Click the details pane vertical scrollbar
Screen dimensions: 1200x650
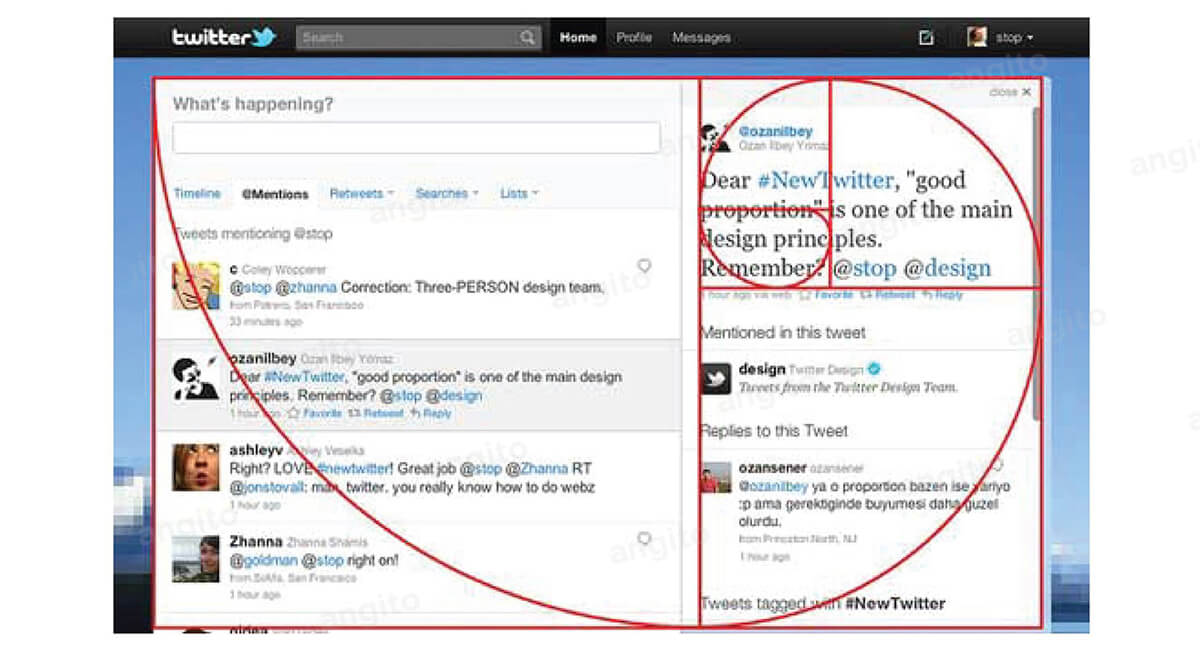point(1035,263)
